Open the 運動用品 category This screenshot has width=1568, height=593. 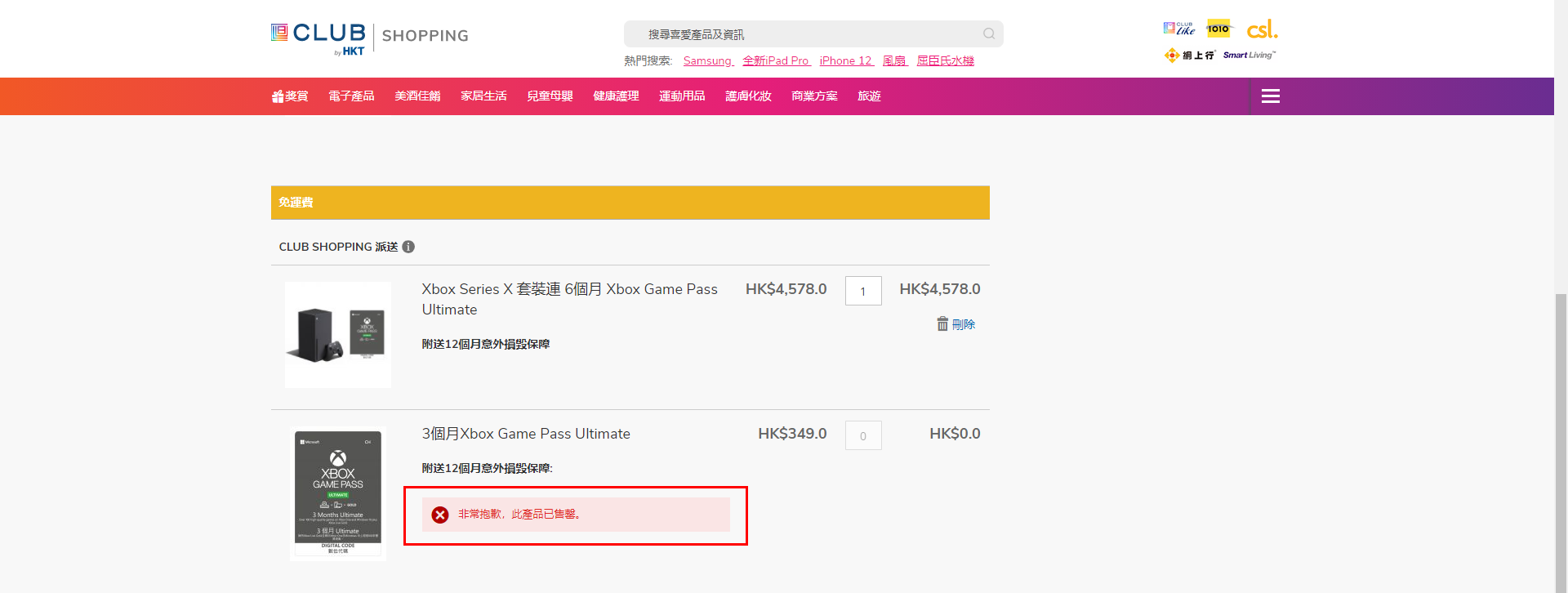[x=682, y=96]
